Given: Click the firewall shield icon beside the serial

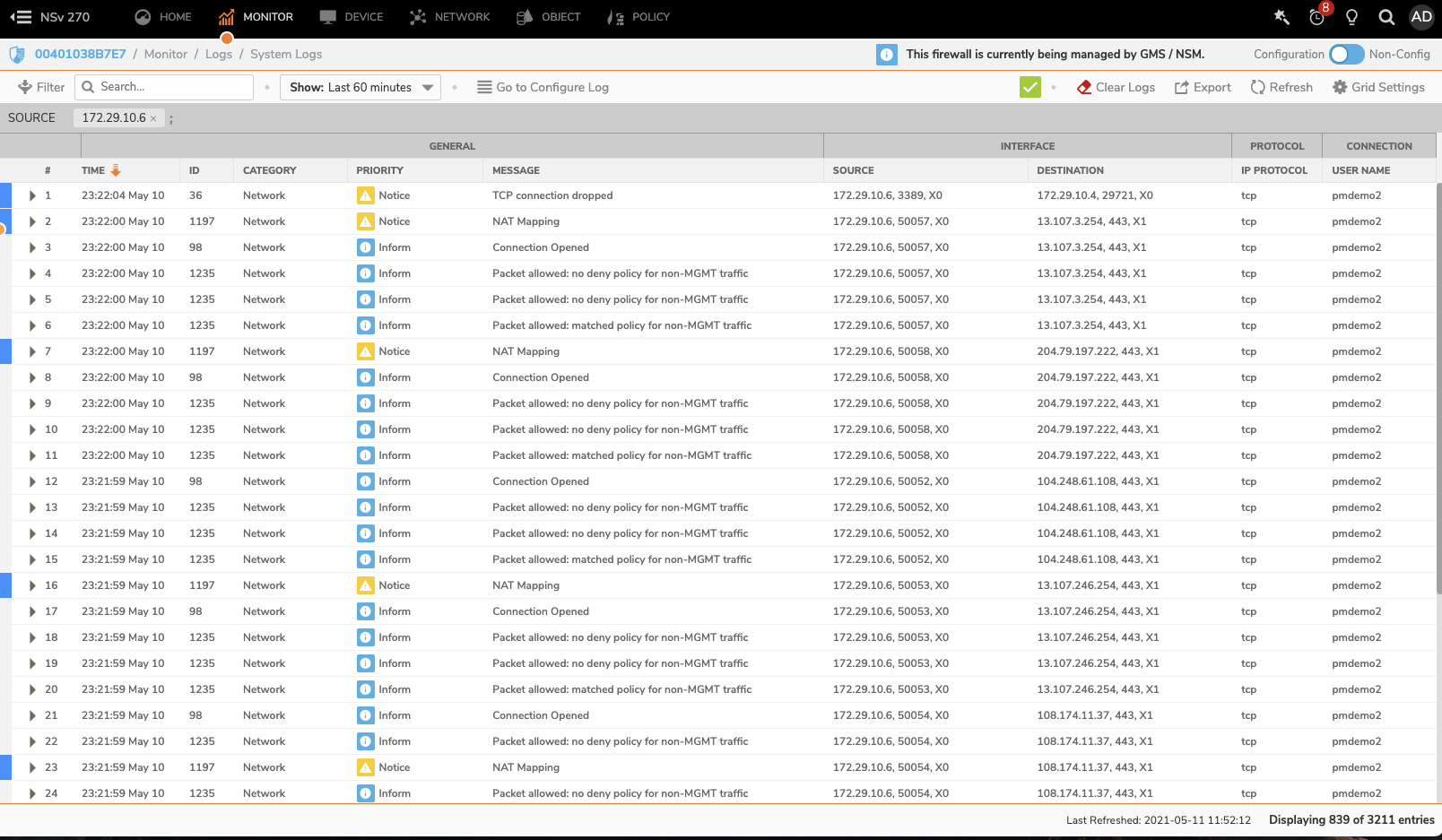Looking at the screenshot, I should [x=17, y=55].
